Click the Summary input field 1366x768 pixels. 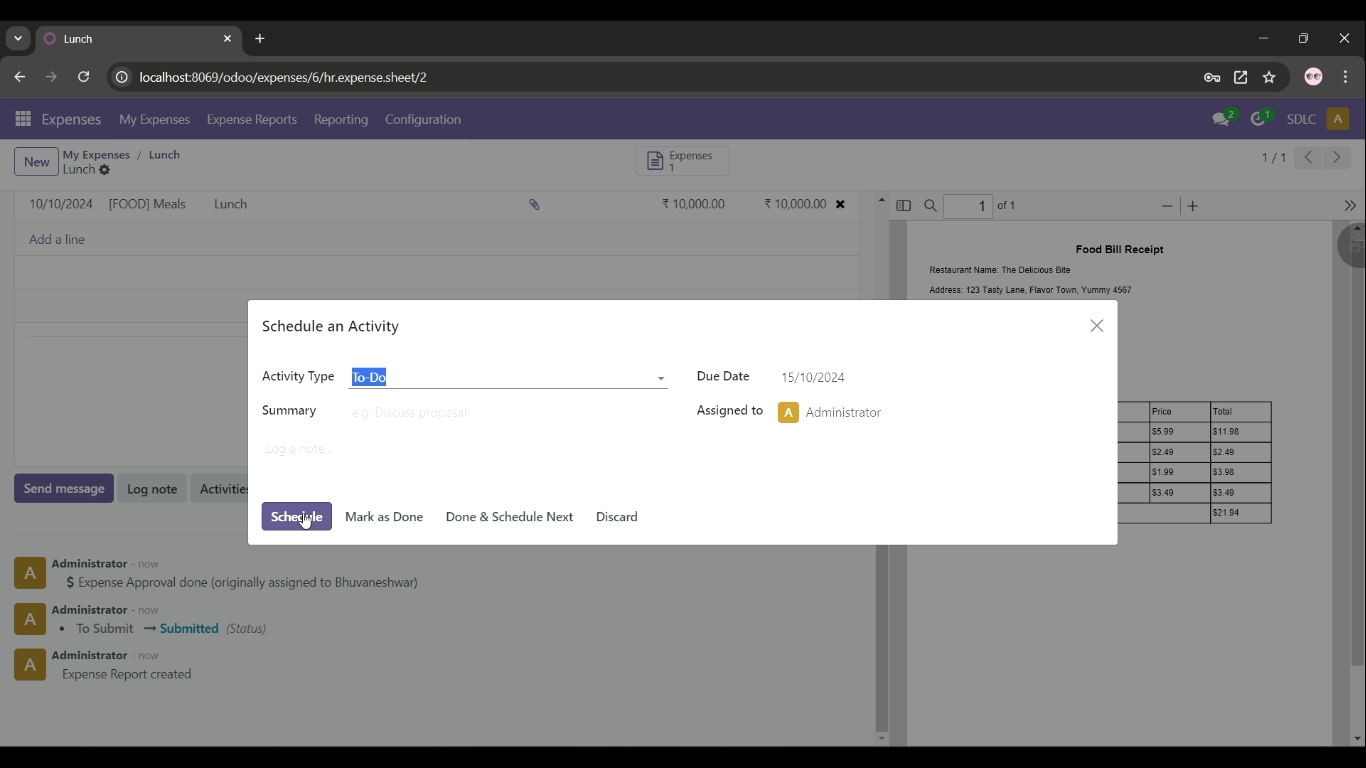pyautogui.click(x=509, y=412)
